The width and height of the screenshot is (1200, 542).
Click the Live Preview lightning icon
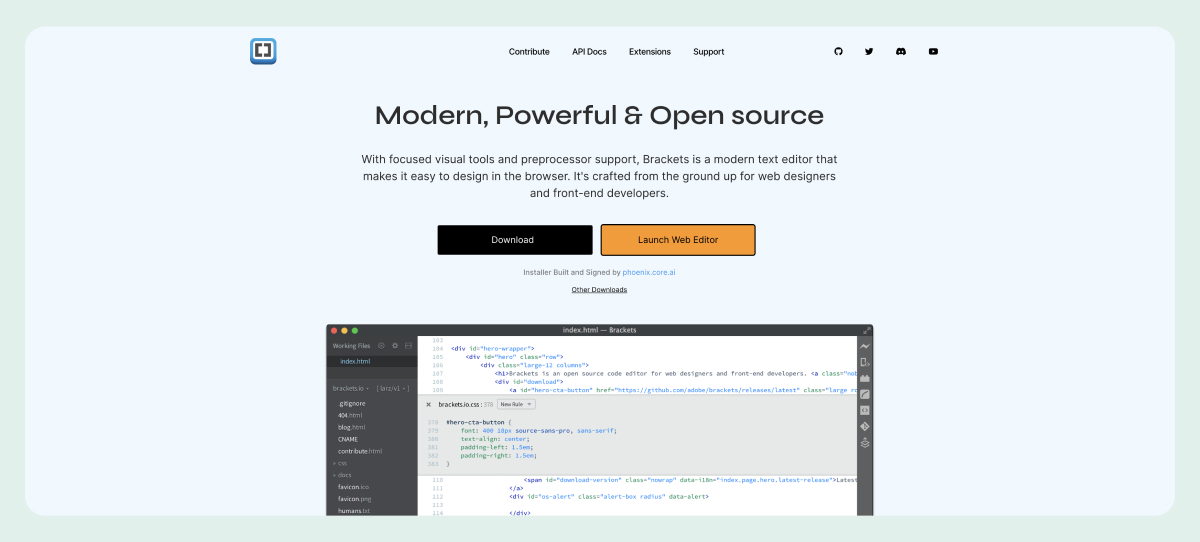coord(865,346)
